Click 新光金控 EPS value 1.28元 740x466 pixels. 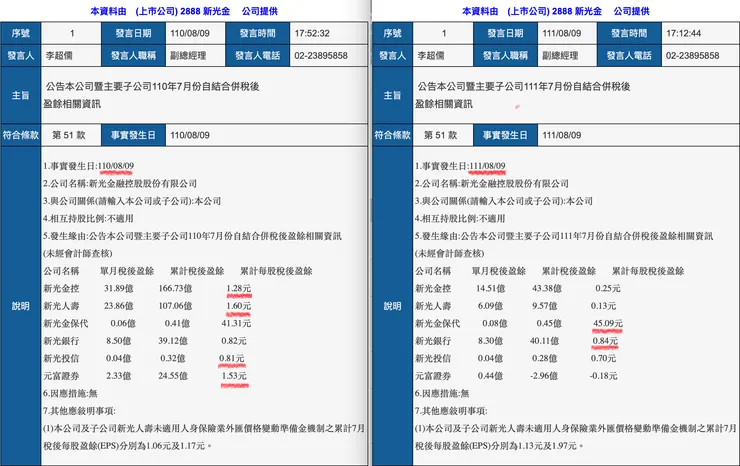(x=239, y=288)
